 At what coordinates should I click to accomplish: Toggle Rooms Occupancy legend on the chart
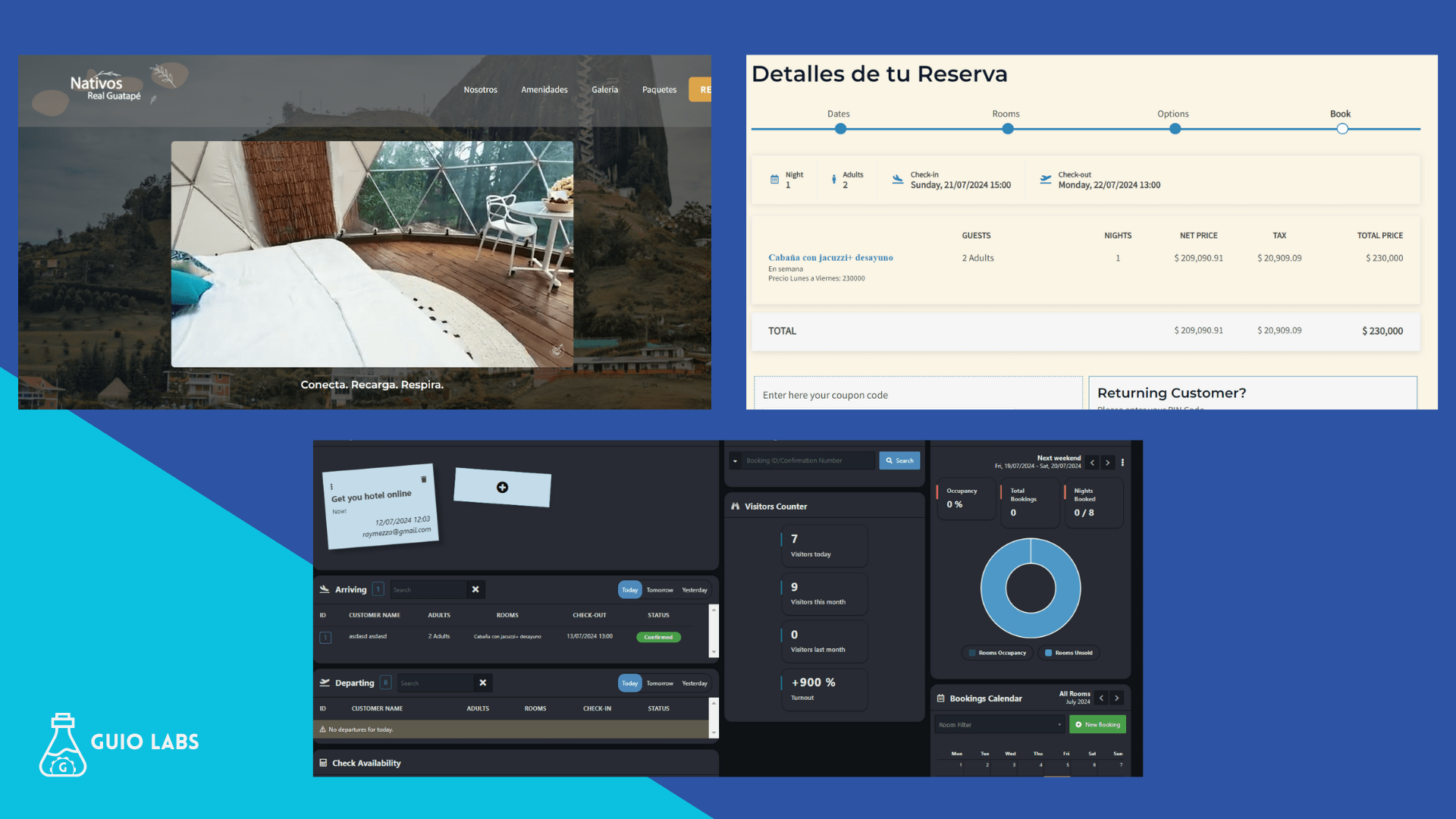point(998,653)
